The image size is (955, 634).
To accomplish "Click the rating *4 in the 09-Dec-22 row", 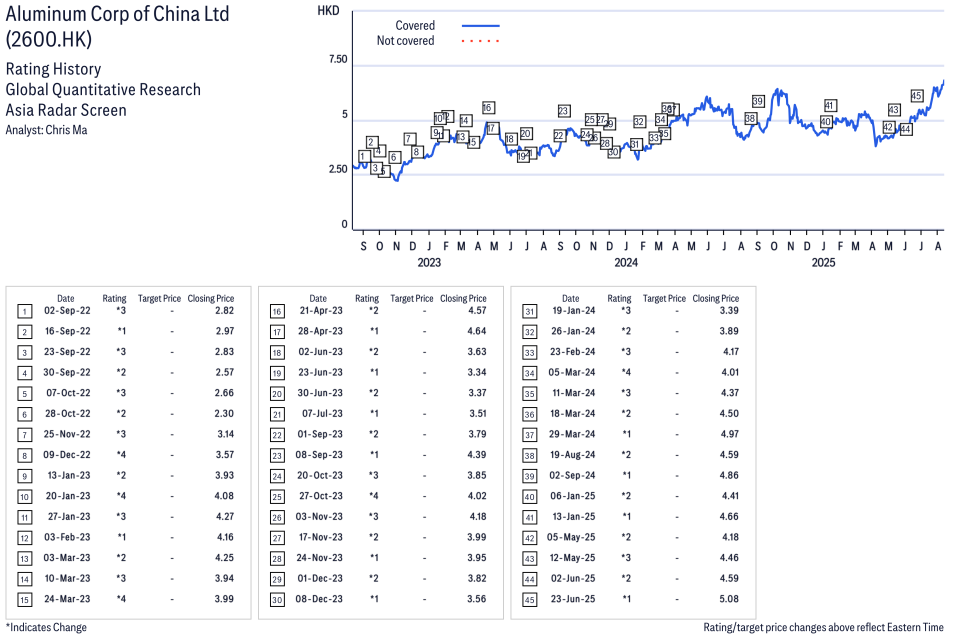I will tap(121, 455).
